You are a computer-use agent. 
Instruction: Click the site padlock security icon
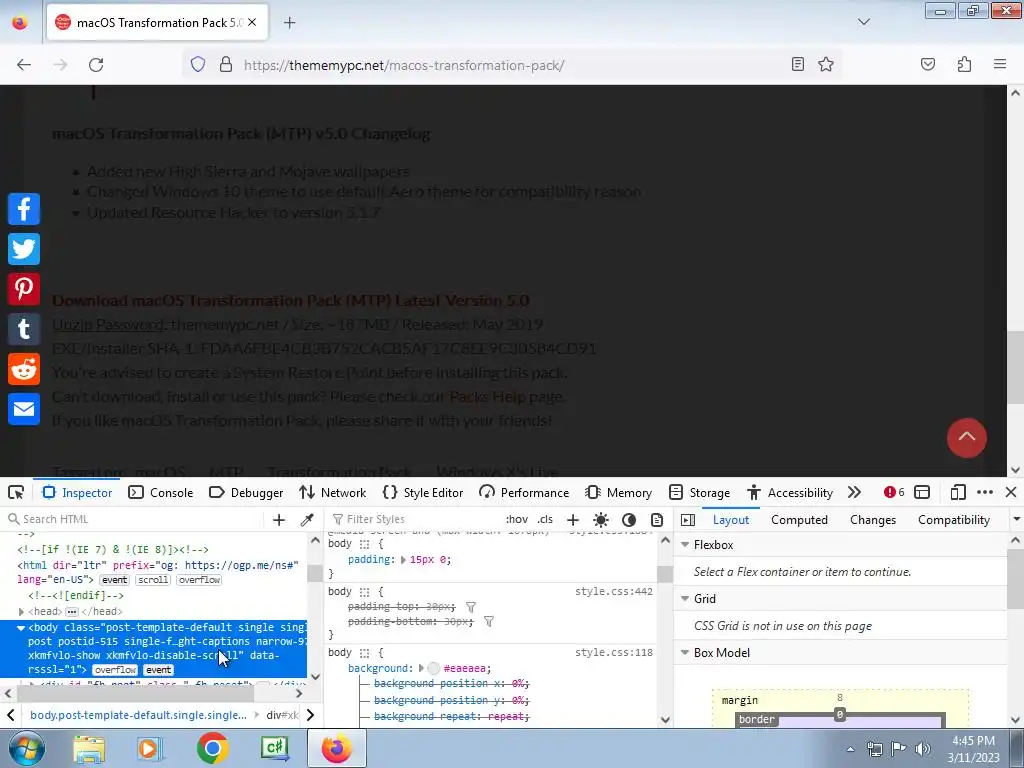coord(226,65)
